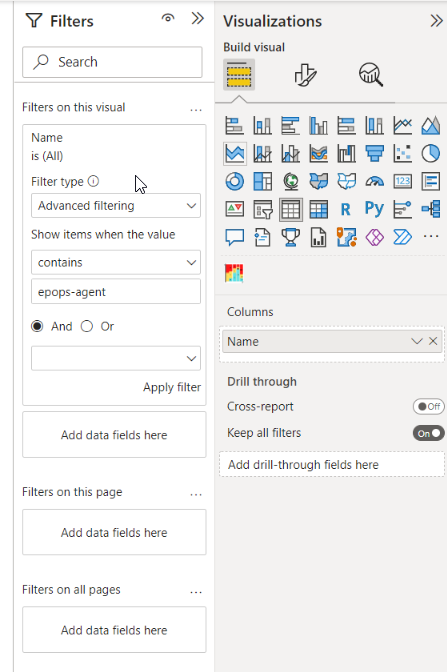Toggle filter pane visibility eye icon
Image resolution: width=447 pixels, height=672 pixels.
point(168,18)
